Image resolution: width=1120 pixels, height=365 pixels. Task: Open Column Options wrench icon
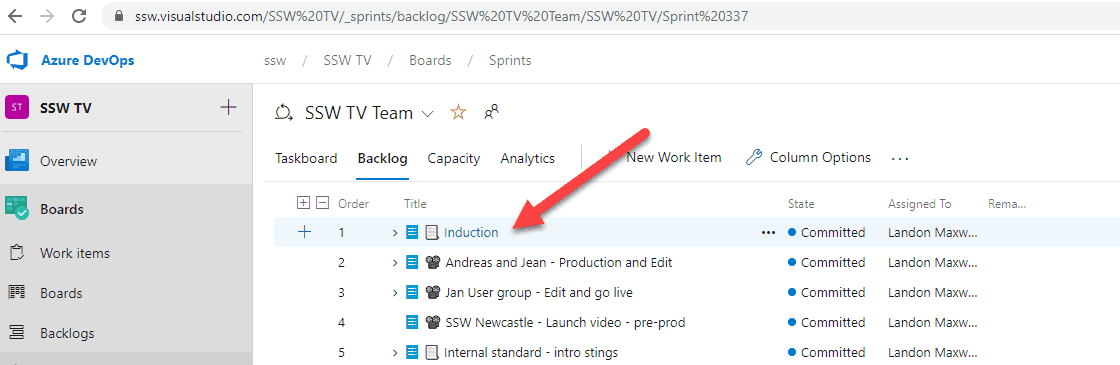coord(754,158)
